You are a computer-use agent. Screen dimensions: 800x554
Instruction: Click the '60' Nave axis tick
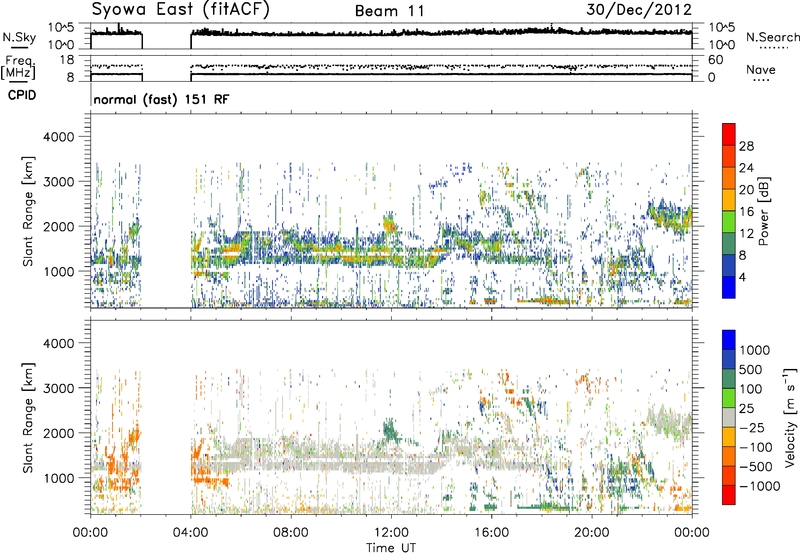[715, 60]
